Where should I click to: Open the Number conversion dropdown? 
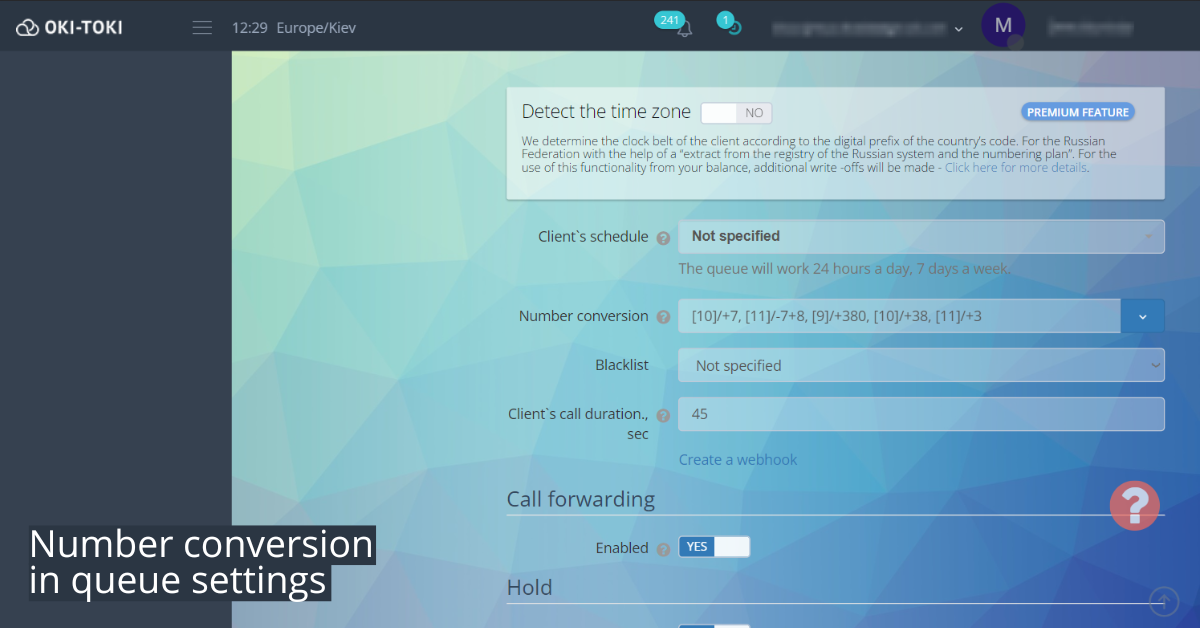(1142, 315)
